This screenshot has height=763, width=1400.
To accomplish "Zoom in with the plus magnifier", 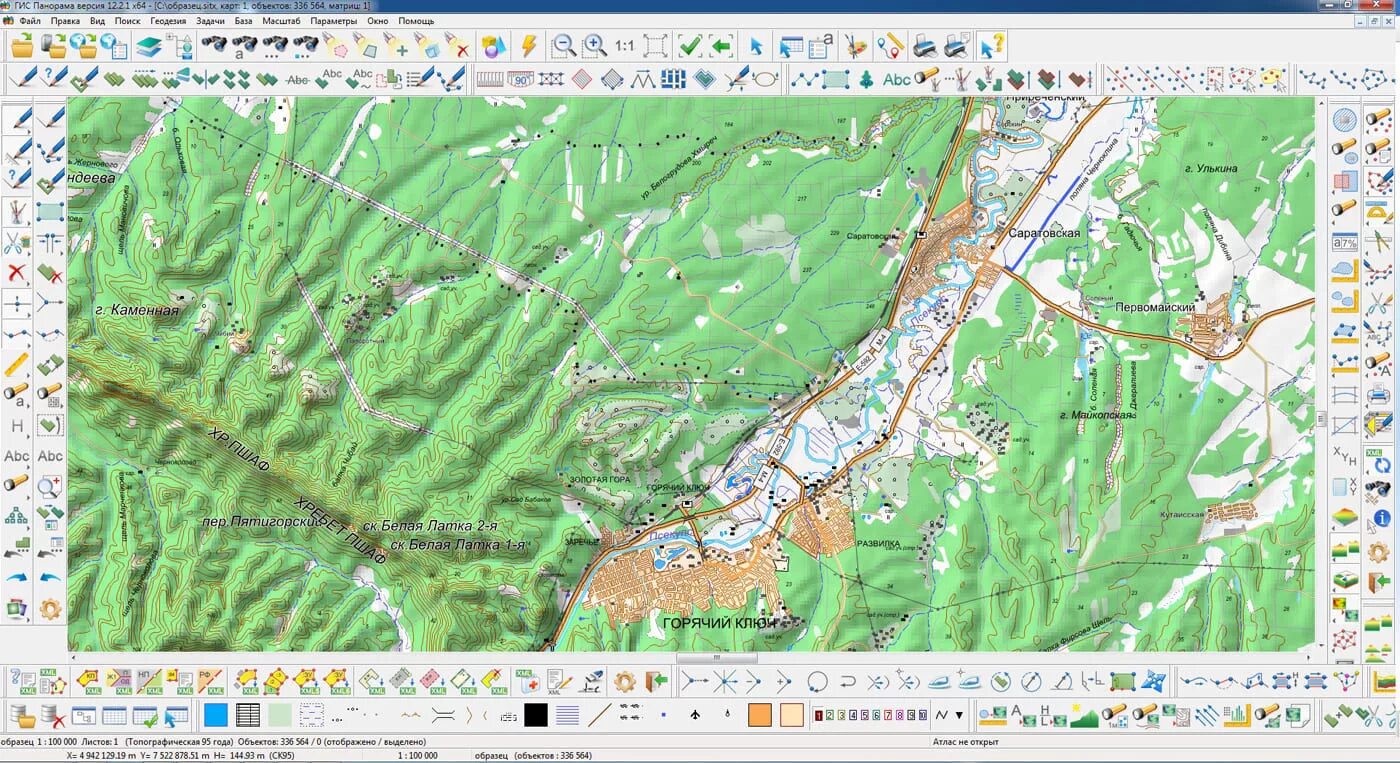I will (x=595, y=46).
